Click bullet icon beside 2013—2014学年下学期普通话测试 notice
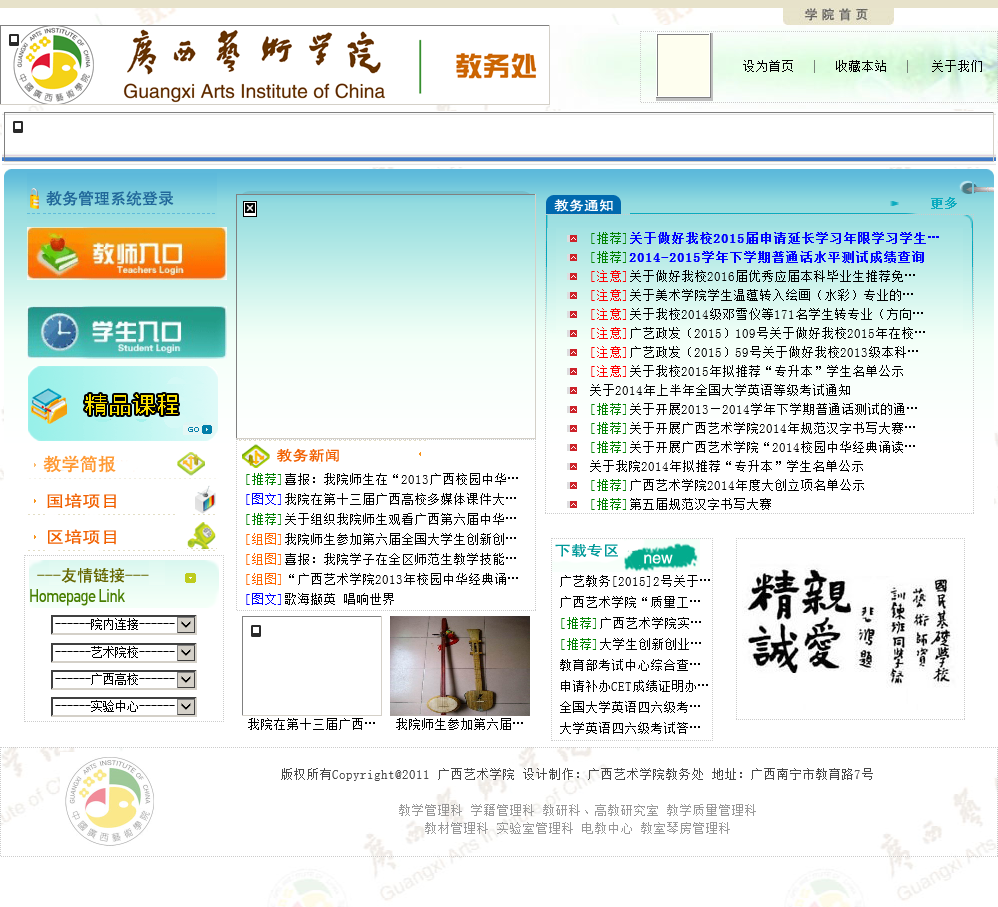The image size is (998, 907). click(x=573, y=410)
